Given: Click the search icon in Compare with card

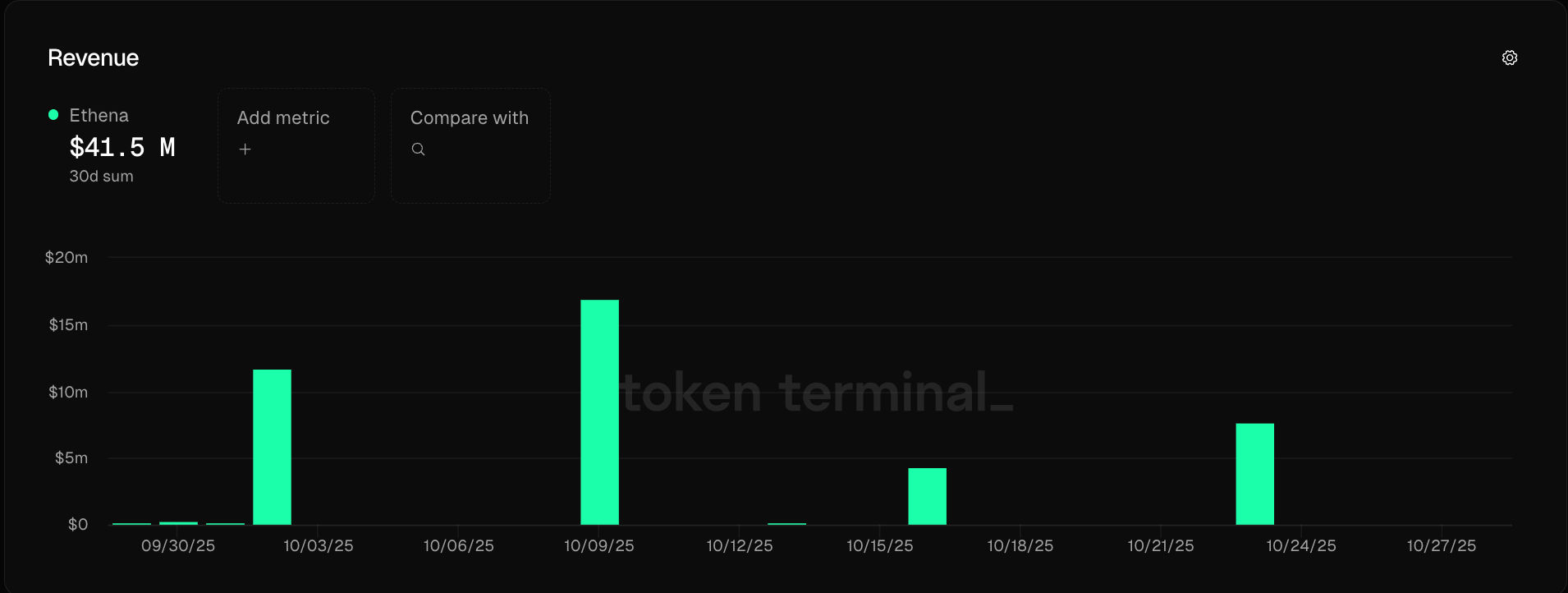Looking at the screenshot, I should click(419, 149).
